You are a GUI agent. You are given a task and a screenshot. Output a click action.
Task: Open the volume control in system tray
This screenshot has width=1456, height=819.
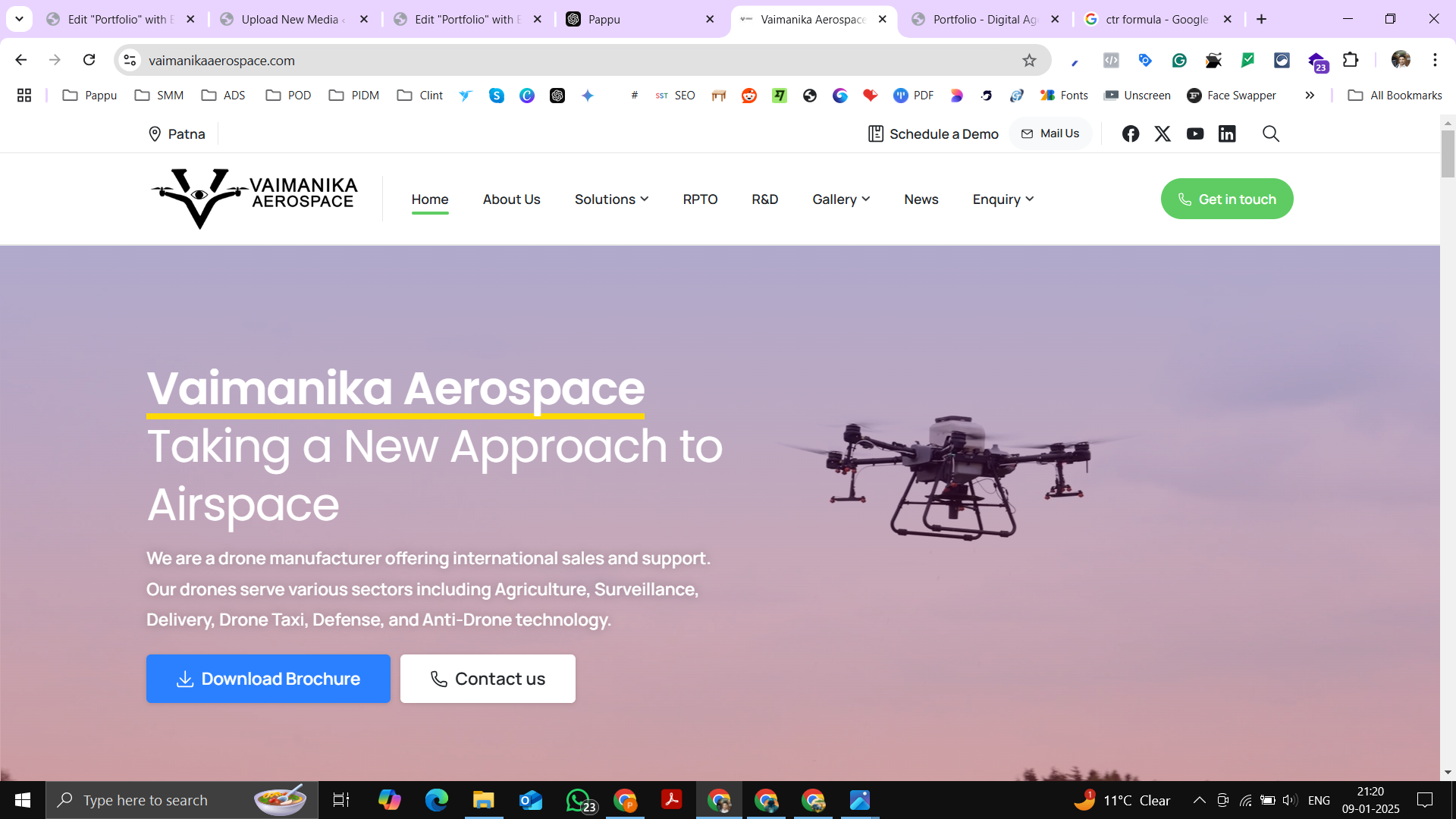tap(1289, 800)
